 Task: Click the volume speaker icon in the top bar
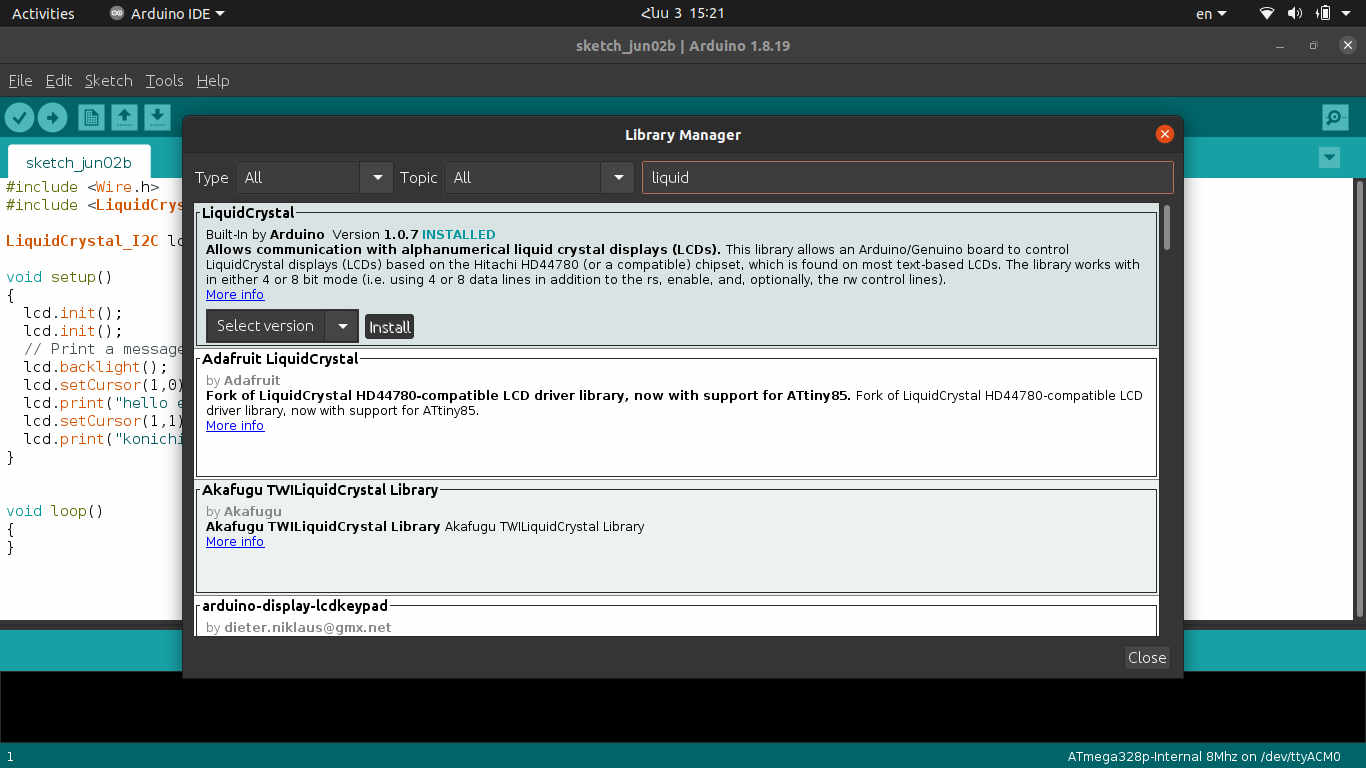[1295, 13]
